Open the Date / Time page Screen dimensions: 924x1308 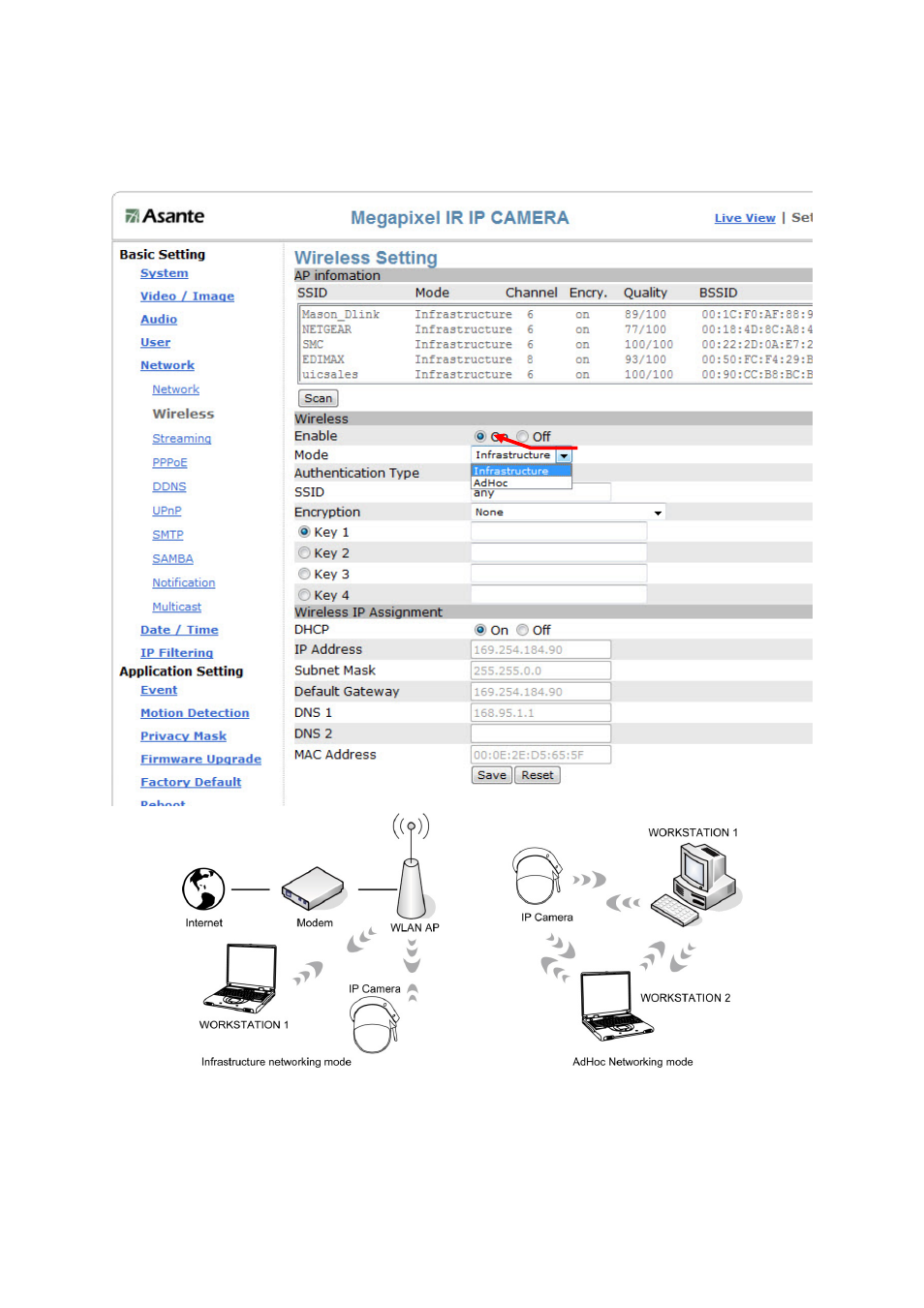(x=179, y=630)
